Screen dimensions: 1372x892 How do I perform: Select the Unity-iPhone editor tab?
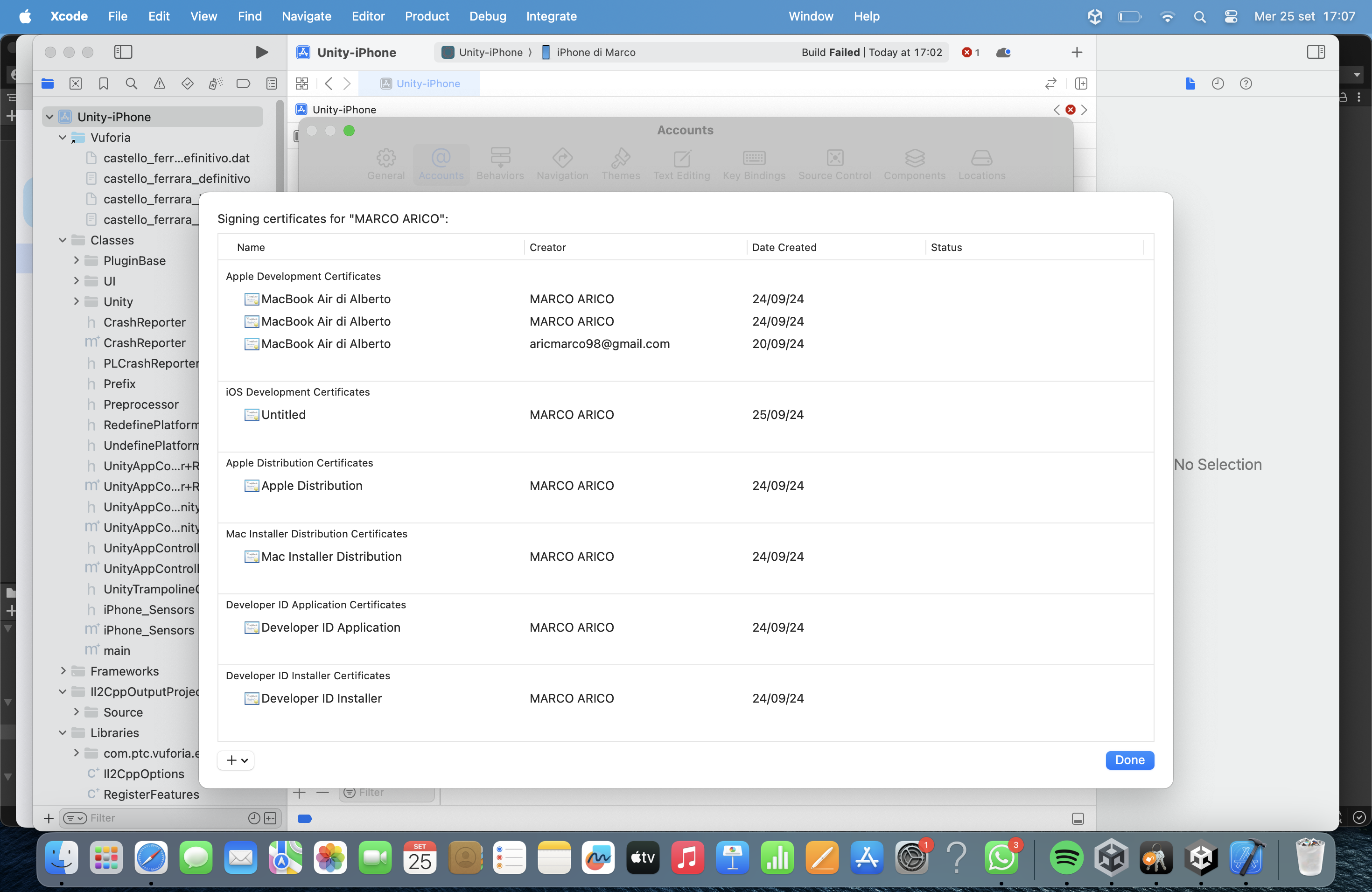(x=419, y=84)
